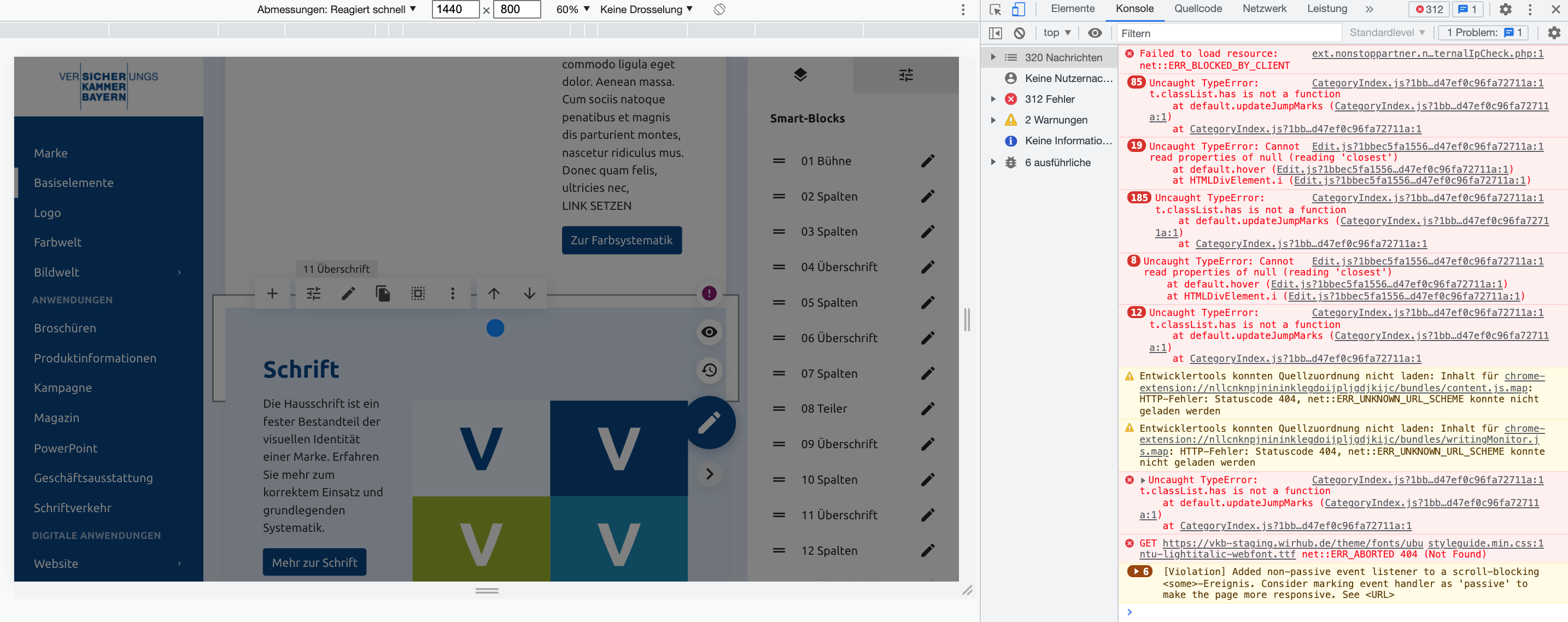Select the plus icon to add a block
Viewport: 1568px width, 622px height.
273,294
